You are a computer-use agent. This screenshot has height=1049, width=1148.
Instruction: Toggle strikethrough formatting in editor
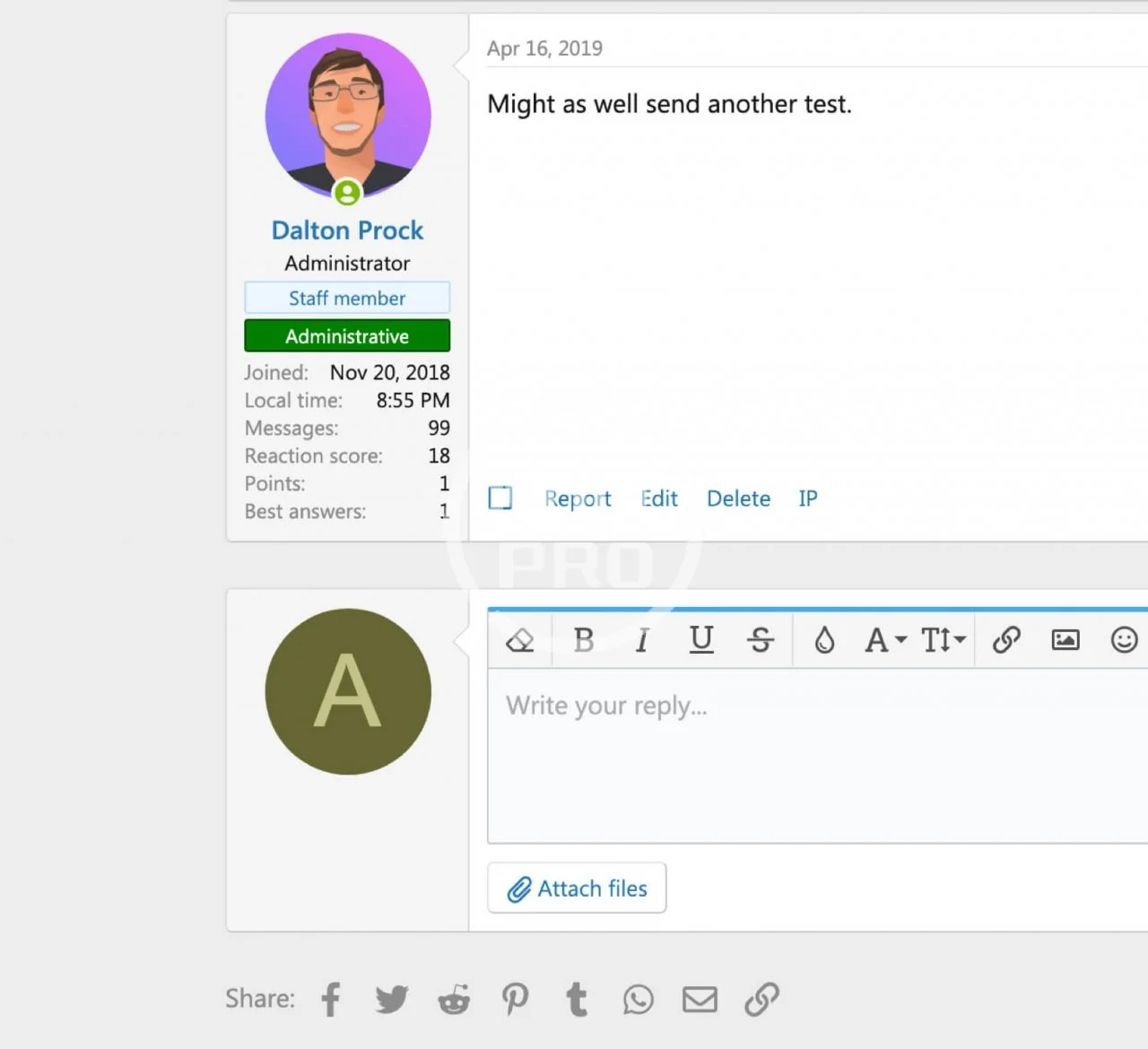coord(760,640)
